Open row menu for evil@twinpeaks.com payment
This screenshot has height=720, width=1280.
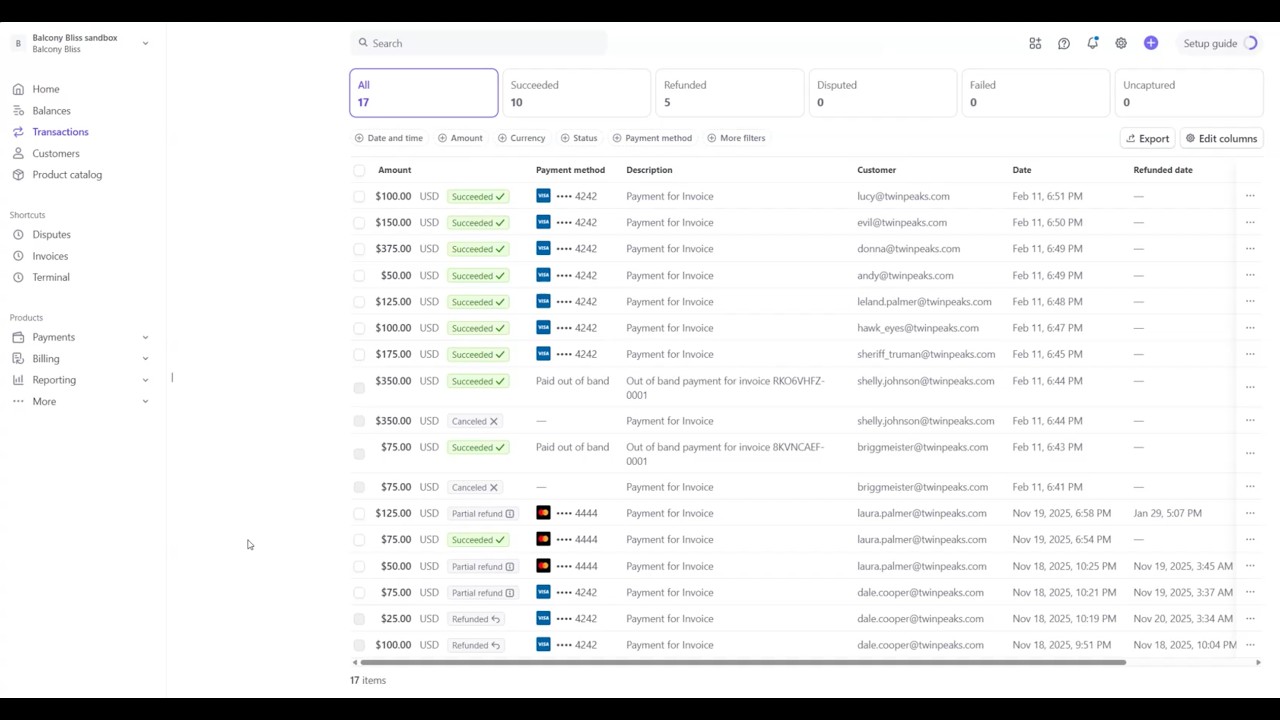[x=1250, y=222]
